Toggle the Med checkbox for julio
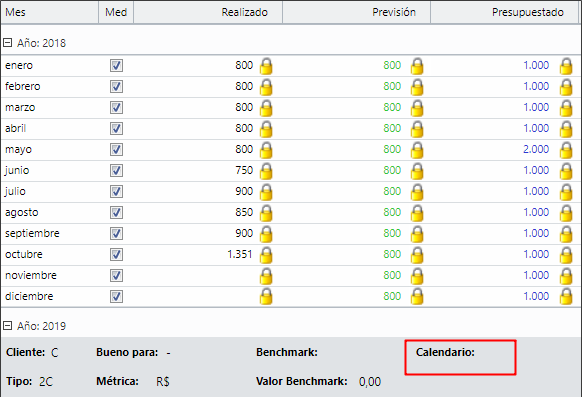This screenshot has width=582, height=397. point(116,191)
